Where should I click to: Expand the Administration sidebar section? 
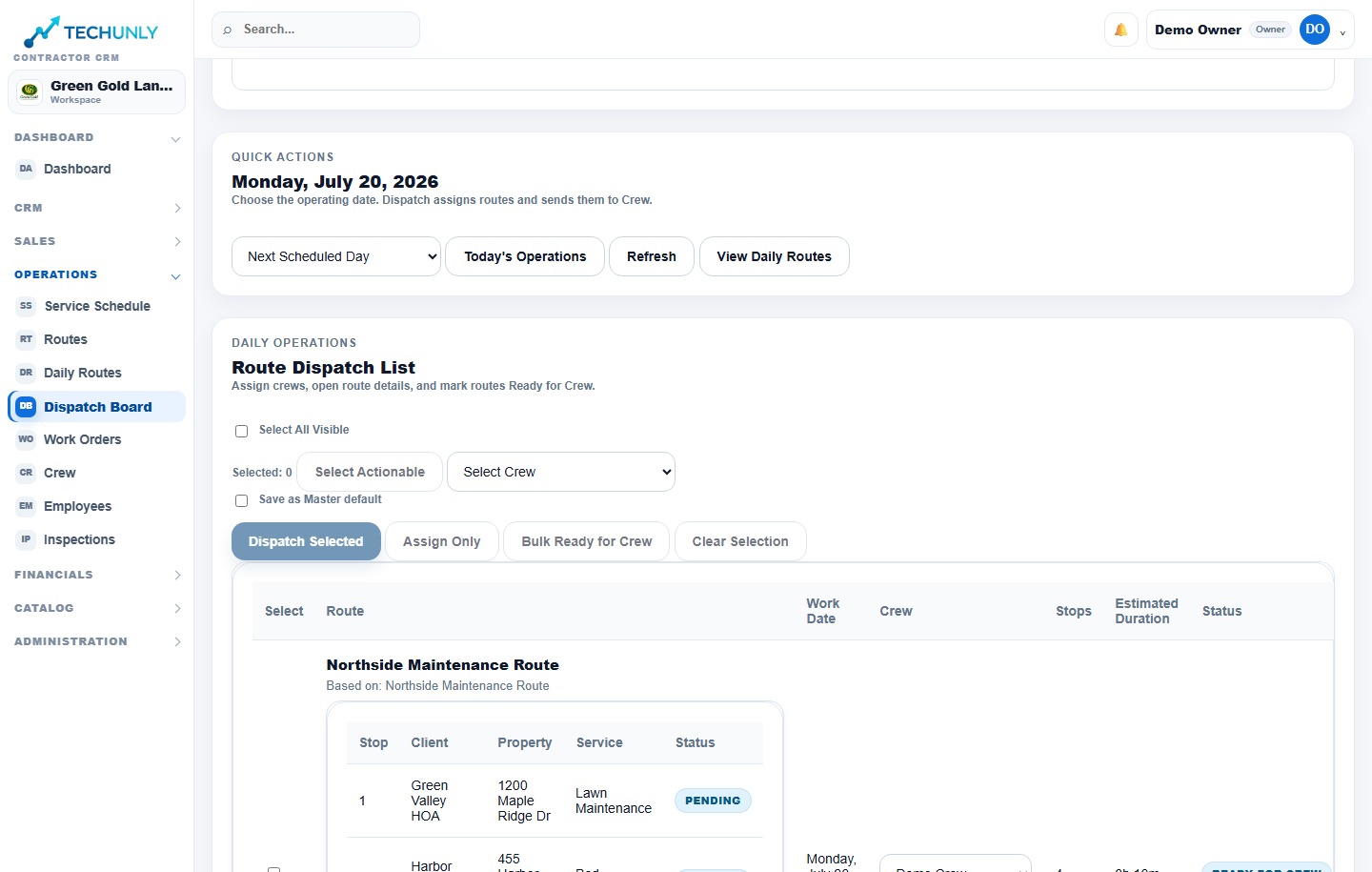[177, 641]
